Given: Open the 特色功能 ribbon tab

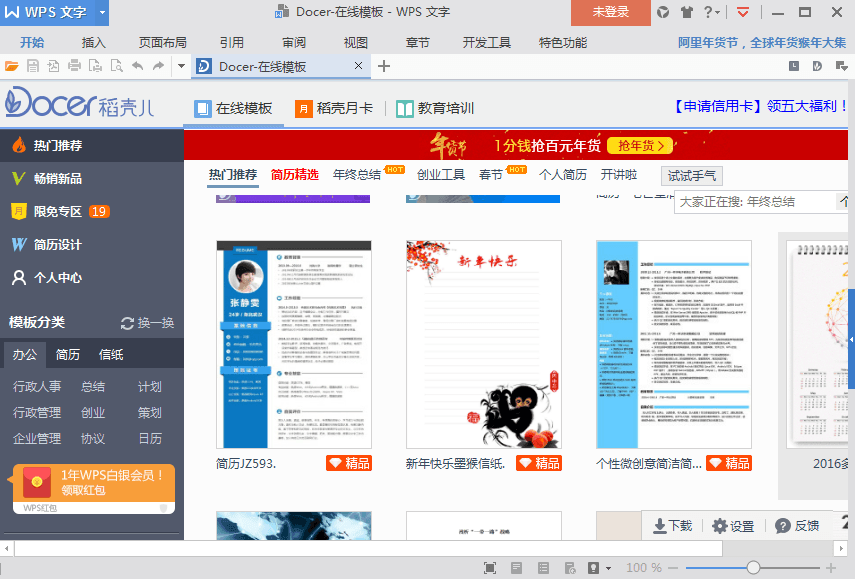Looking at the screenshot, I should (x=563, y=43).
